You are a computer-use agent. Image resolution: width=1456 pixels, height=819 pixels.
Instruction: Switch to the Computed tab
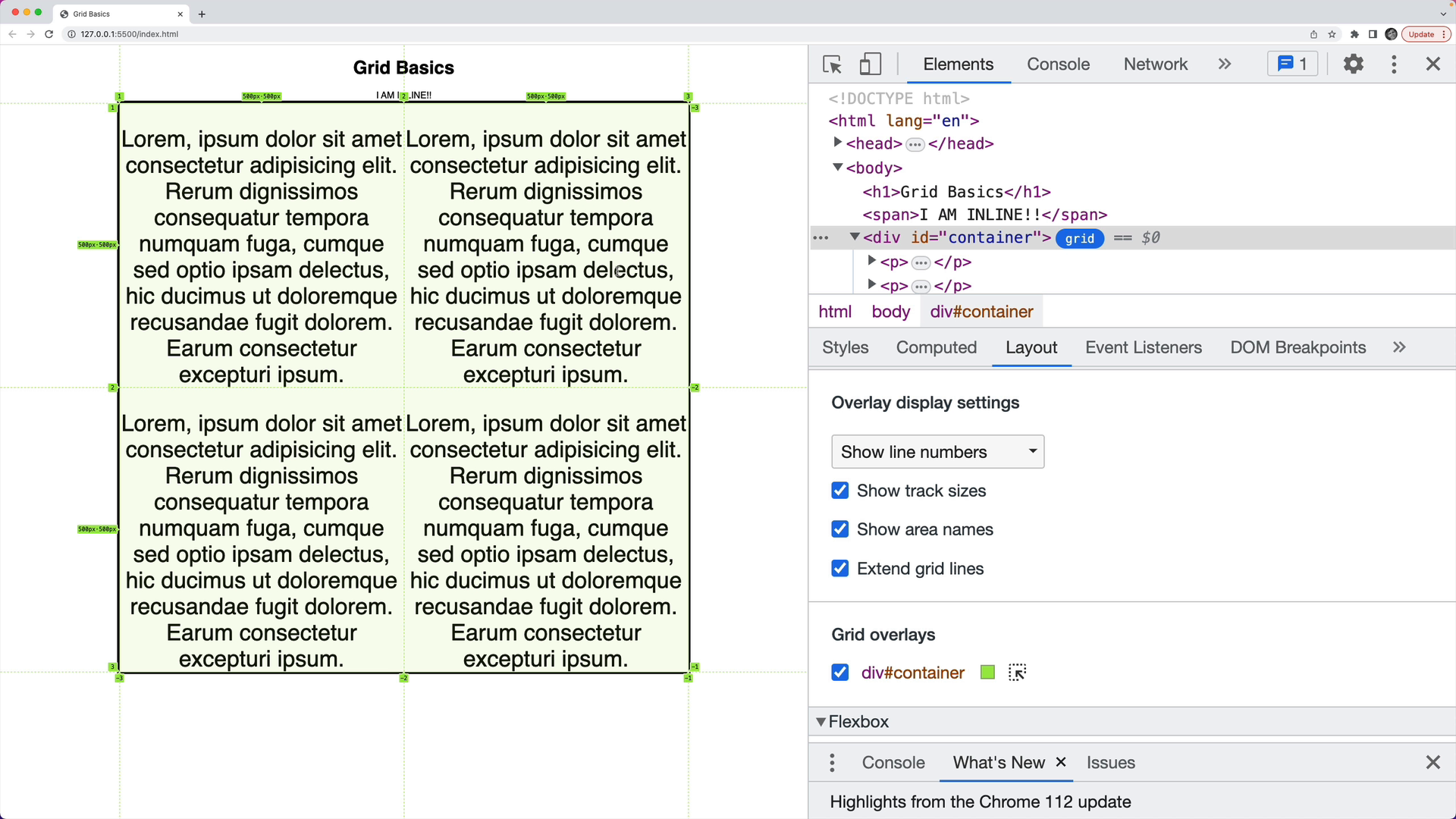(x=936, y=347)
